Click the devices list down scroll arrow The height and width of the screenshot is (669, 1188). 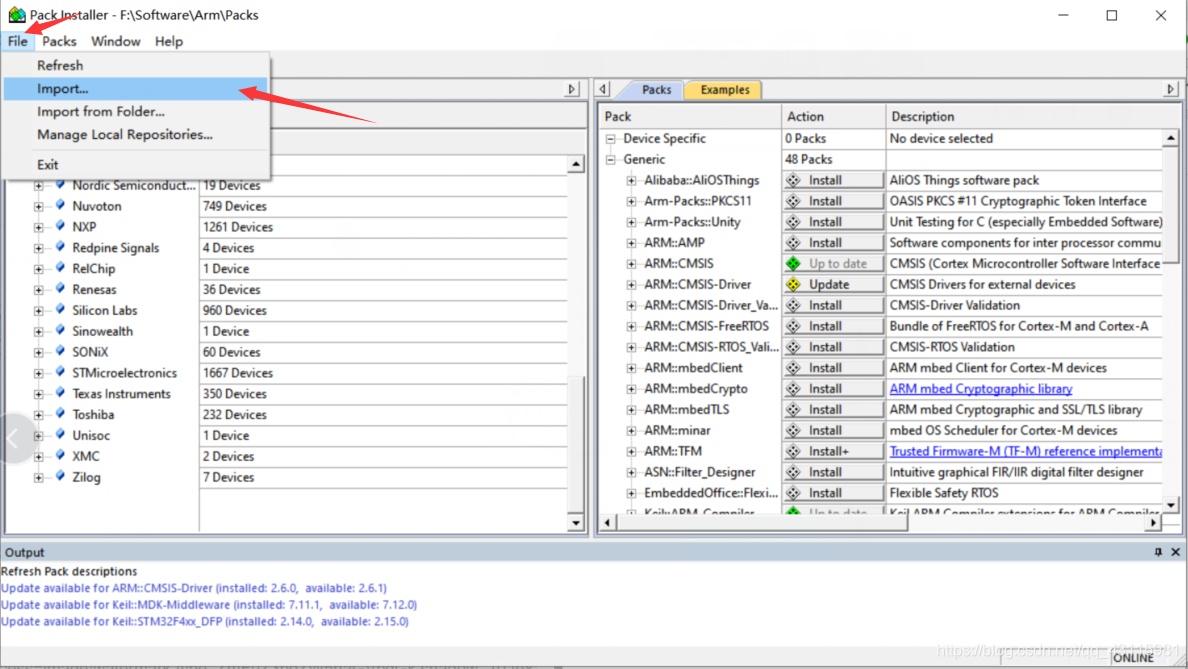[x=576, y=523]
